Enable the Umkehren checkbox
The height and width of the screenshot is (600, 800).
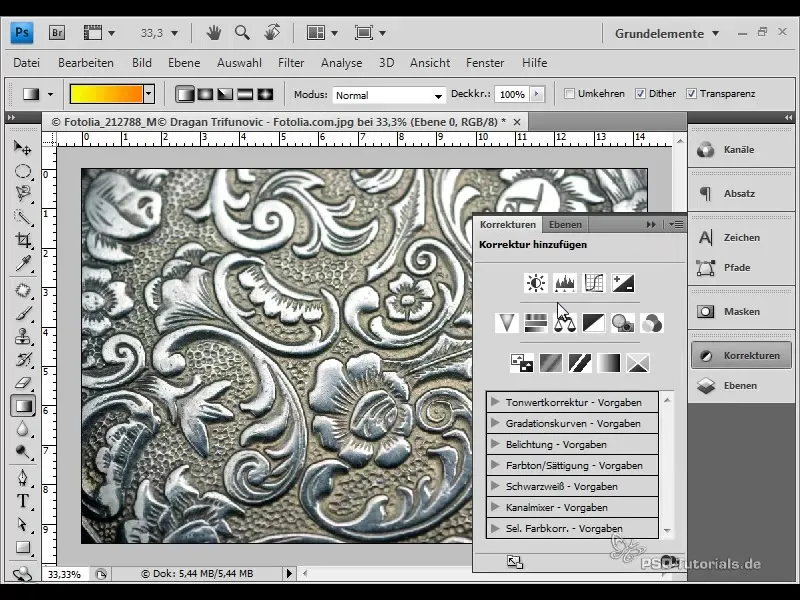coord(569,94)
